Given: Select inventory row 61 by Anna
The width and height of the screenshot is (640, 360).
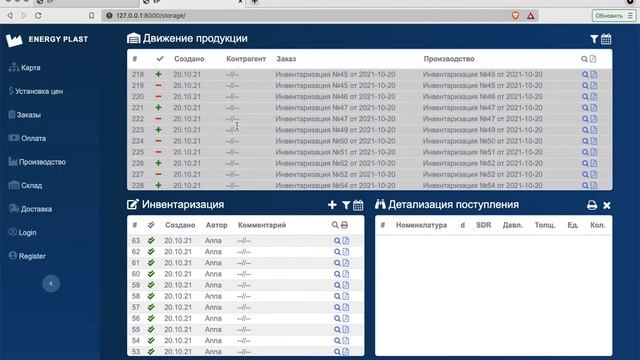Looking at the screenshot, I should [x=245, y=263].
